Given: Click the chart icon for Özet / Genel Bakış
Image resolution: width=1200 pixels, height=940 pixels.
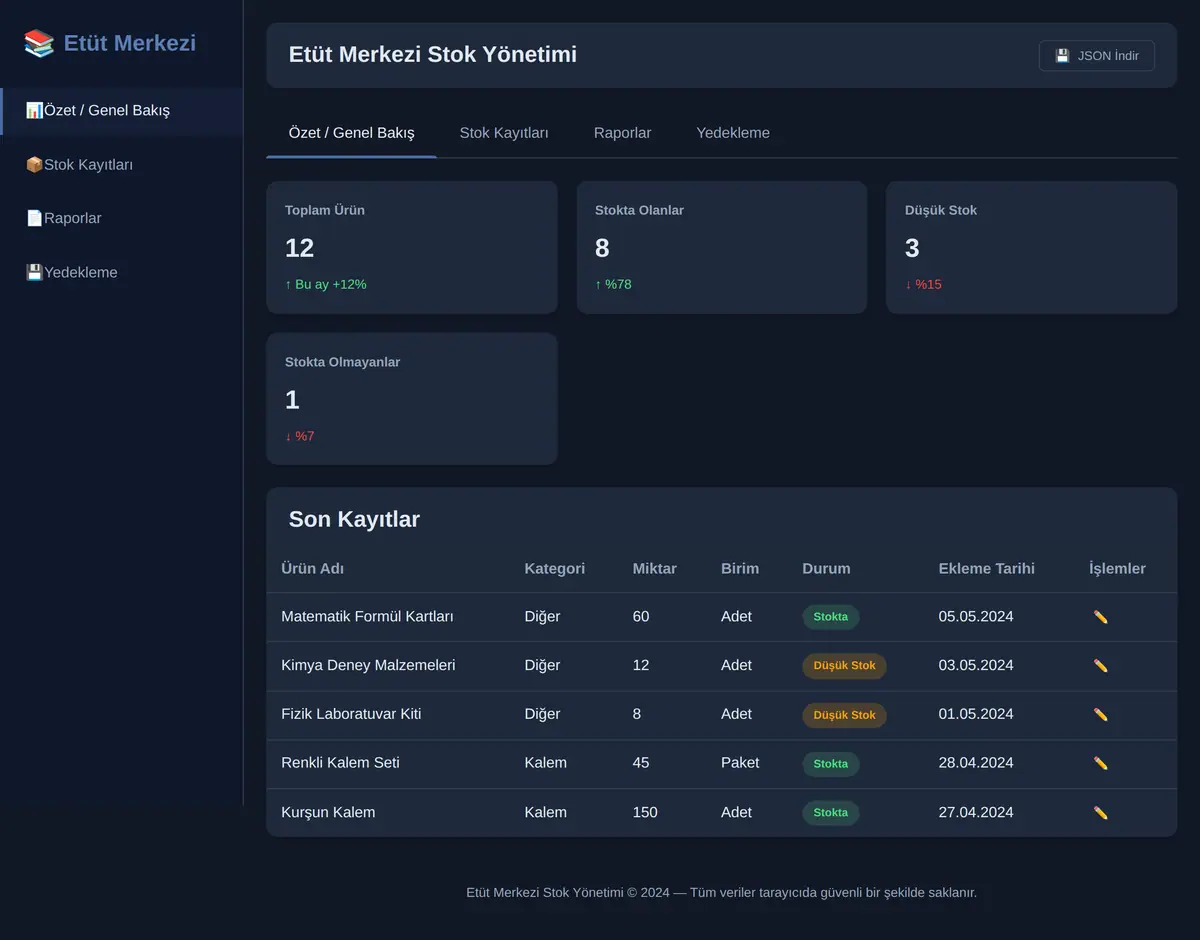Looking at the screenshot, I should coord(34,110).
